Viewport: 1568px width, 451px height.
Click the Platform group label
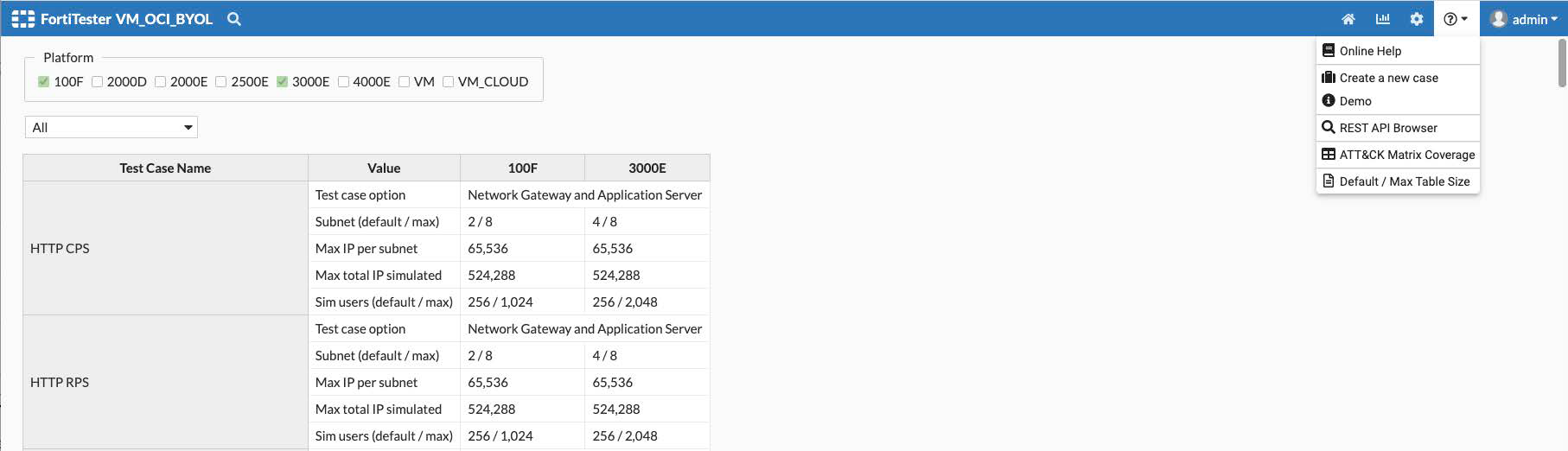click(x=68, y=58)
